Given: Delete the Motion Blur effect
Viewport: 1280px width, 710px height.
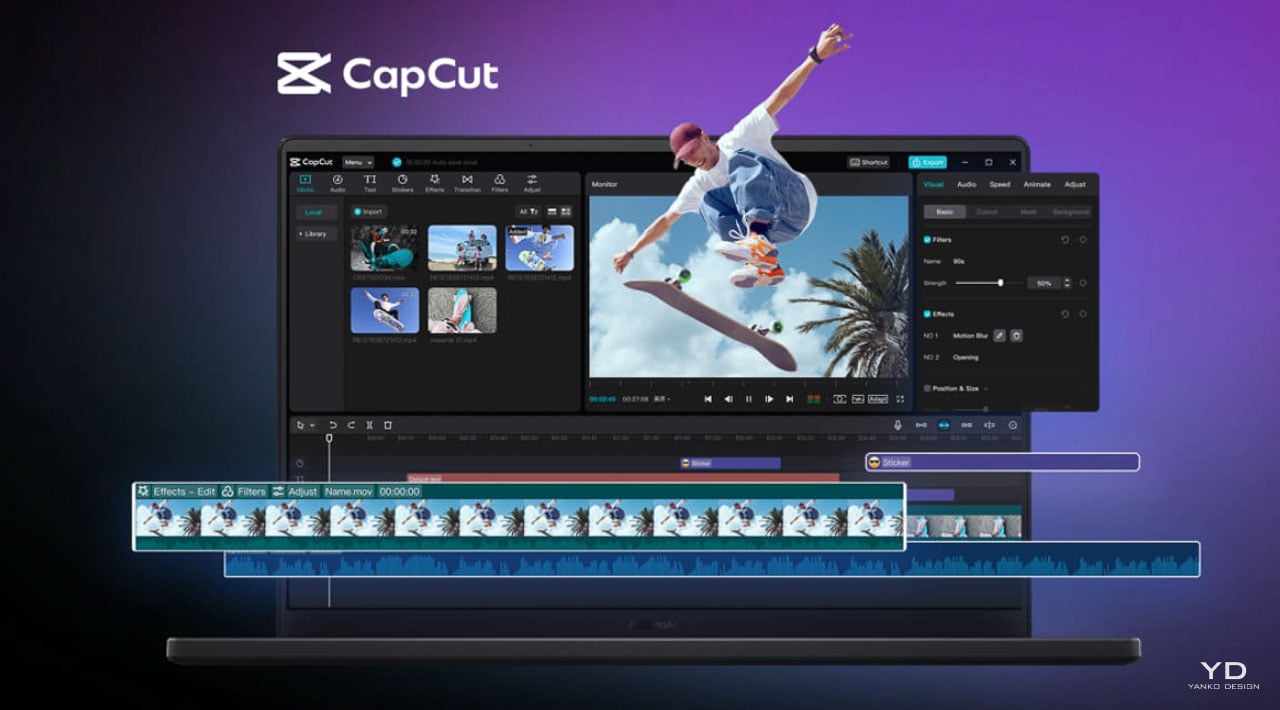Looking at the screenshot, I should pyautogui.click(x=1016, y=336).
